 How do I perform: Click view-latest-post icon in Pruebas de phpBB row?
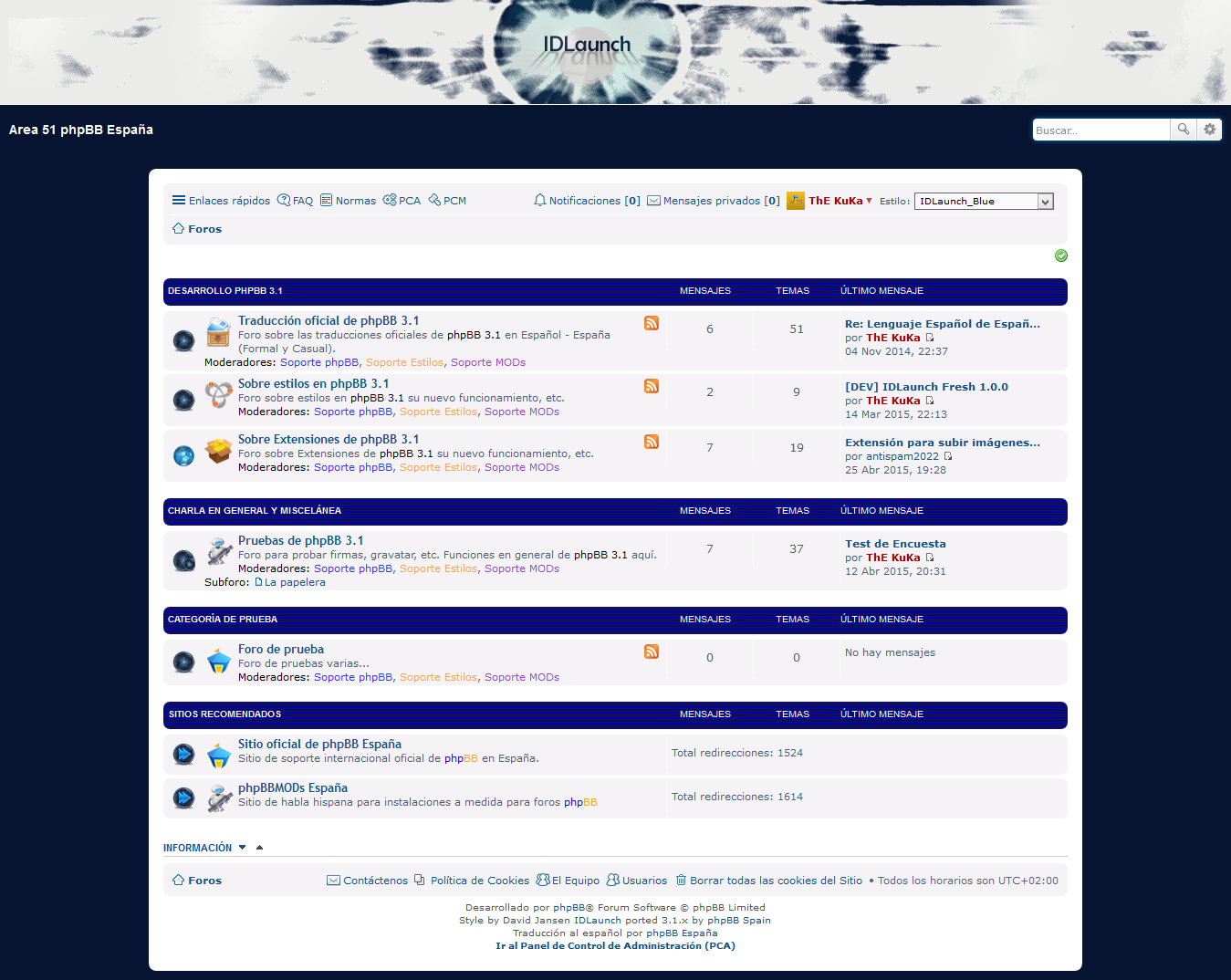click(930, 558)
